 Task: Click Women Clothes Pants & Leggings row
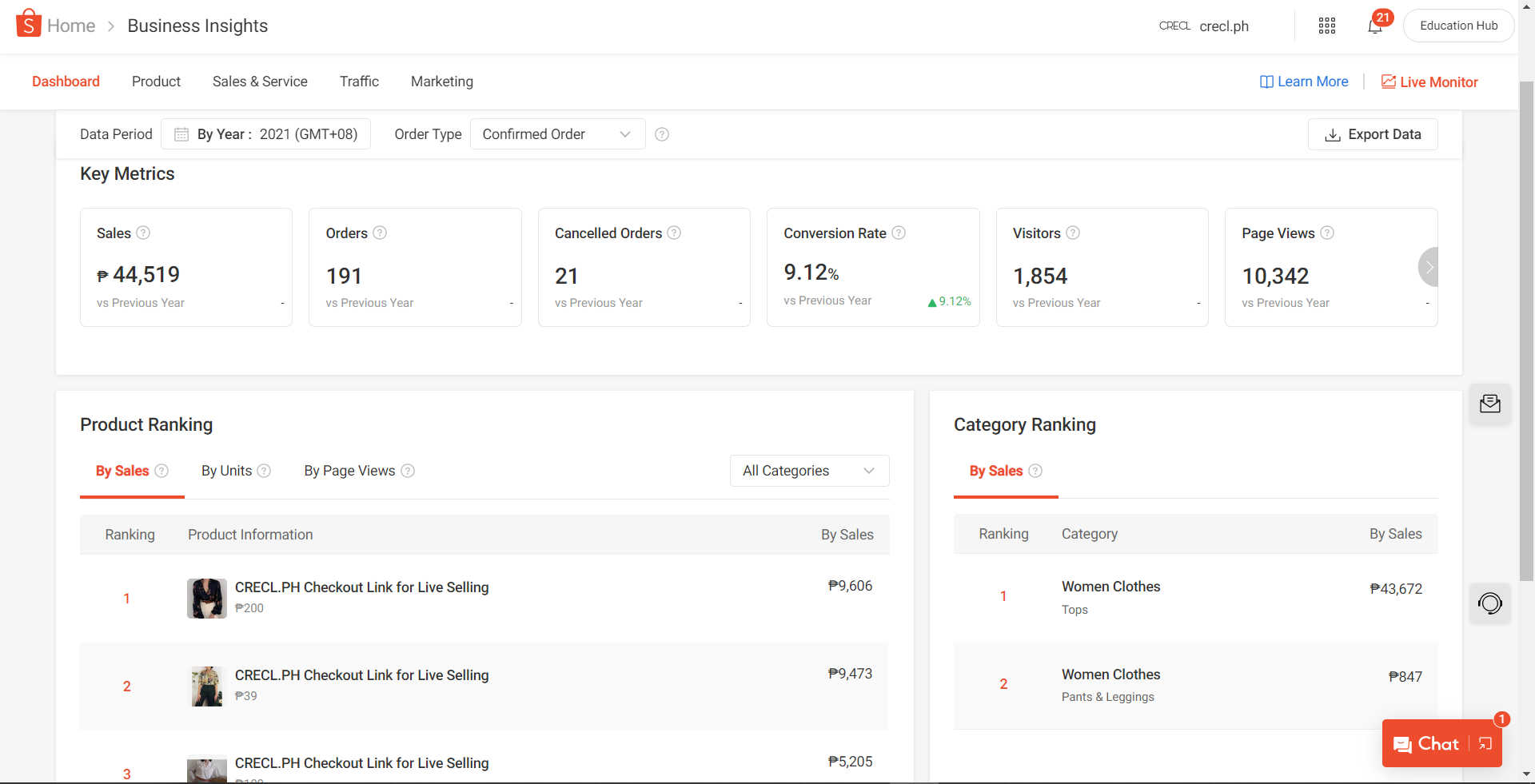point(1196,686)
